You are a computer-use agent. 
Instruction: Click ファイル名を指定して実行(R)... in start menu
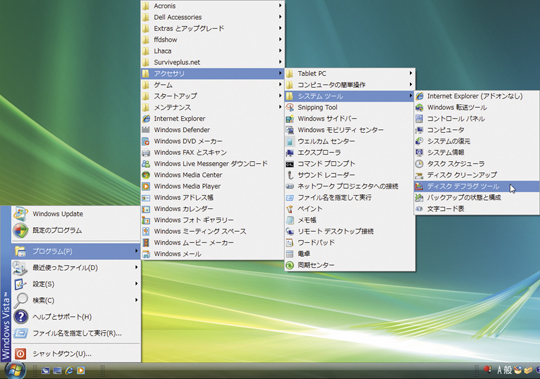click(x=76, y=333)
